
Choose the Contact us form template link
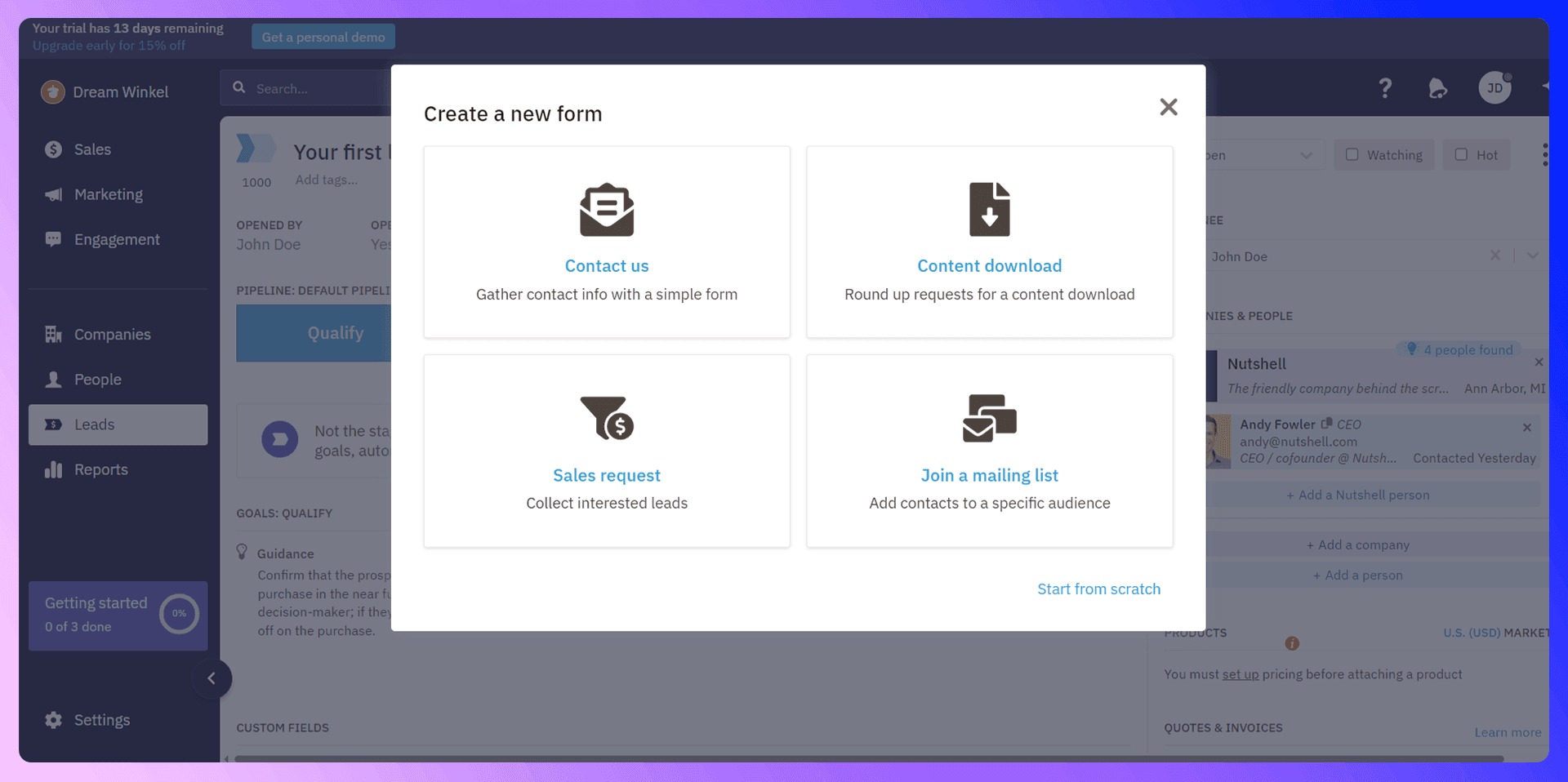607,266
